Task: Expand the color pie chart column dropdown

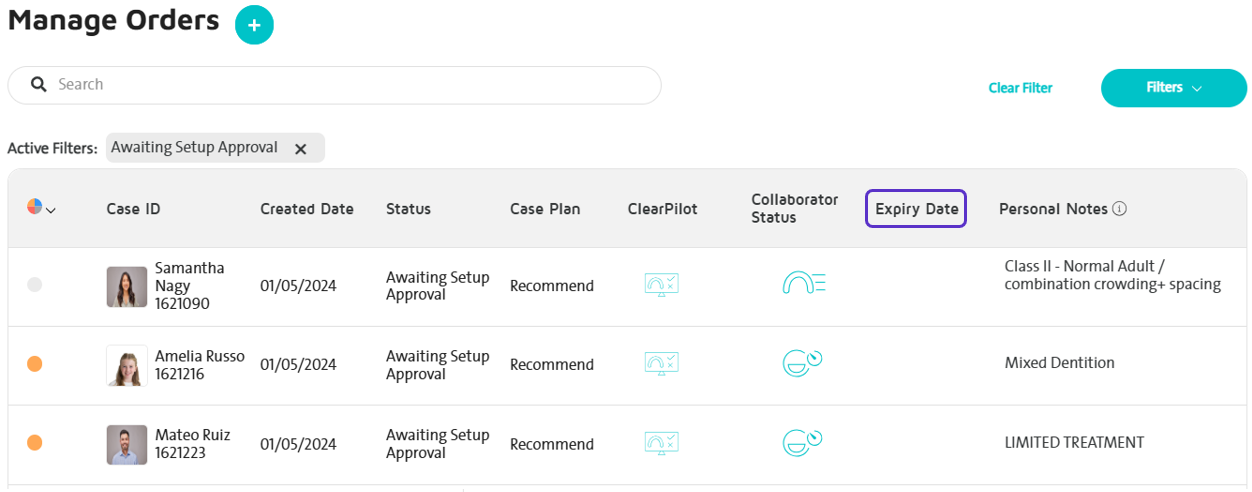Action: (x=41, y=208)
